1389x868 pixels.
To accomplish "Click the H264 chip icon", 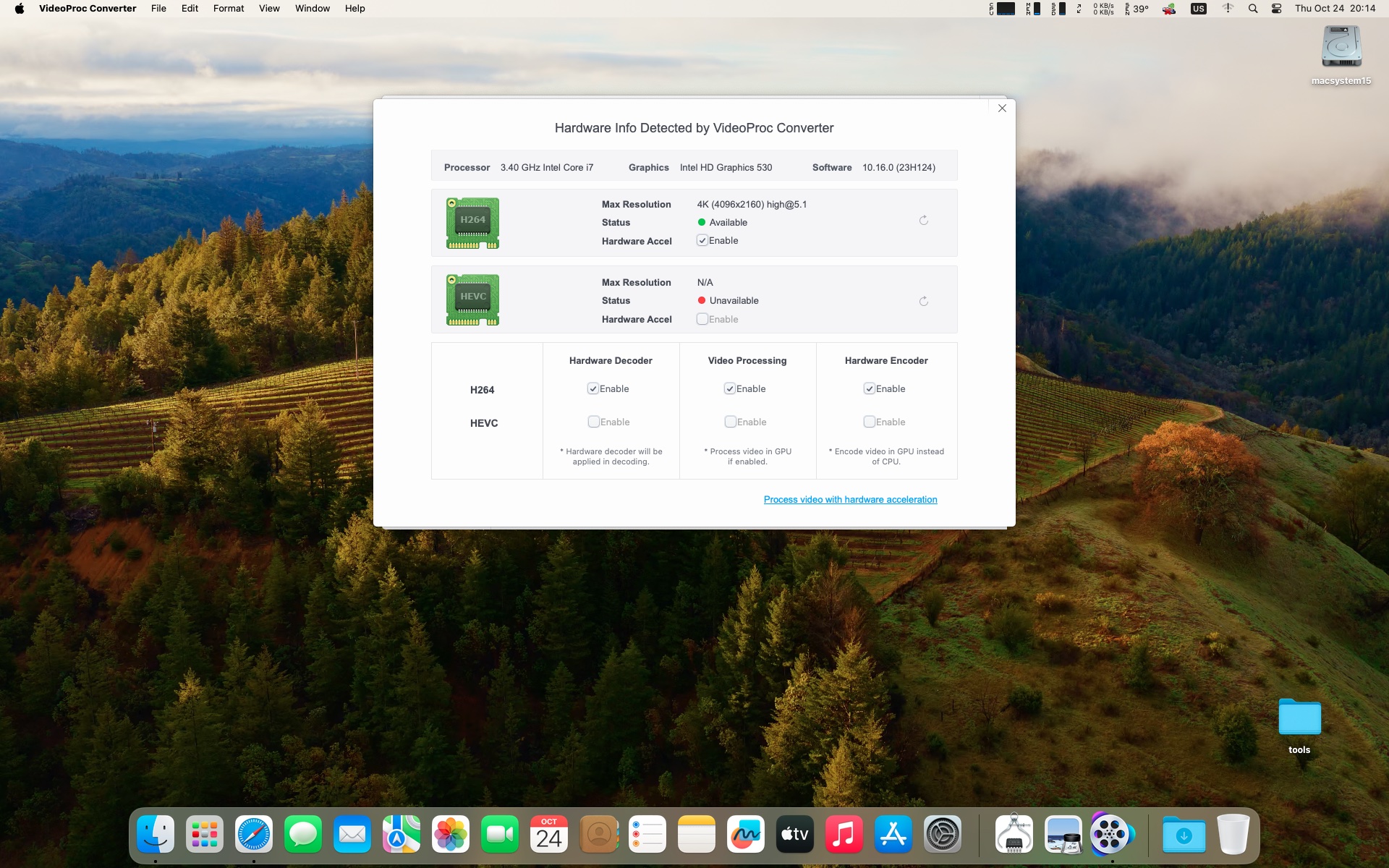I will [x=472, y=223].
